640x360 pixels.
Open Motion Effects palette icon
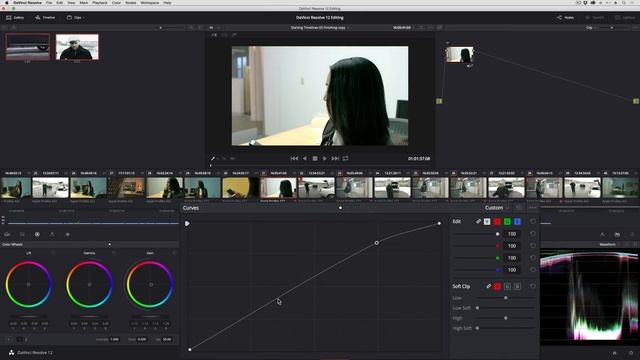click(67, 235)
